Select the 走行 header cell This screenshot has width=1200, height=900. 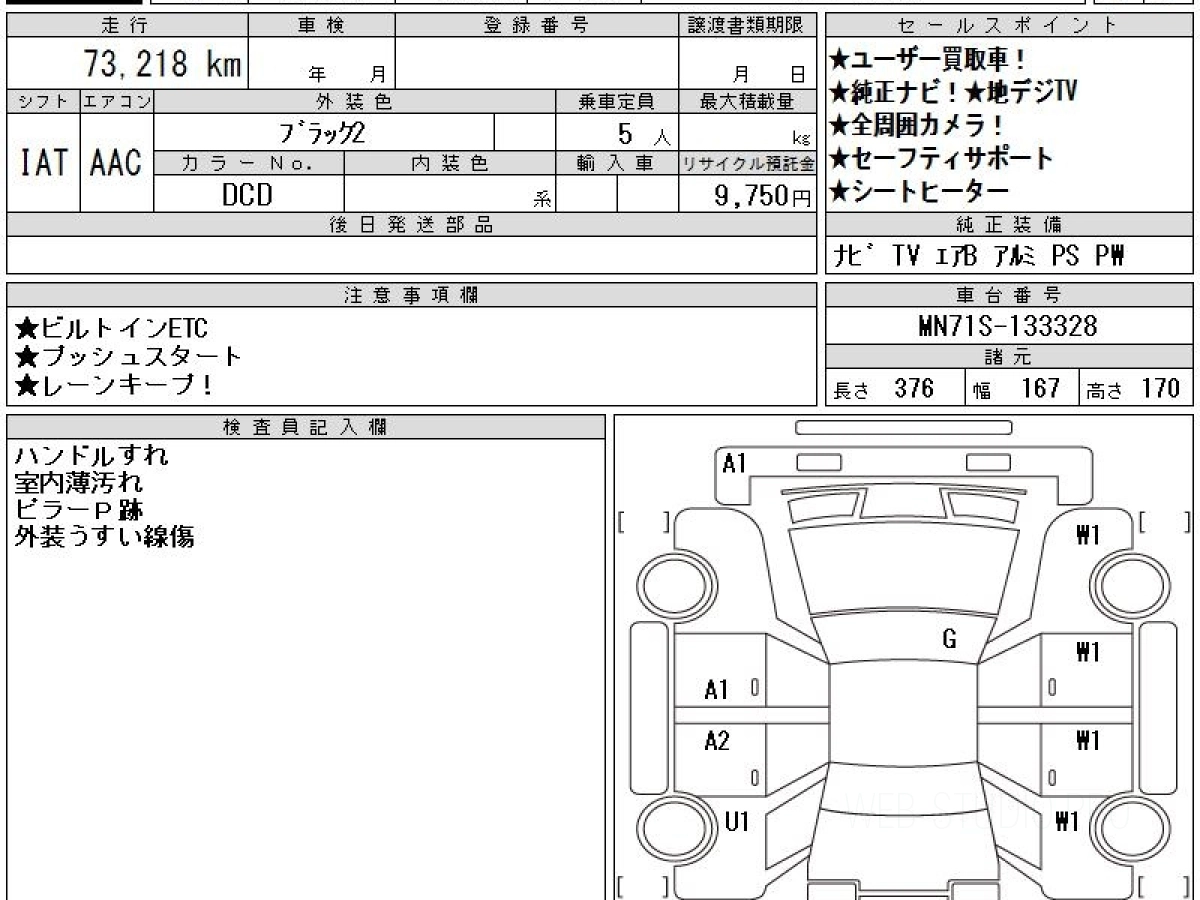tap(125, 26)
